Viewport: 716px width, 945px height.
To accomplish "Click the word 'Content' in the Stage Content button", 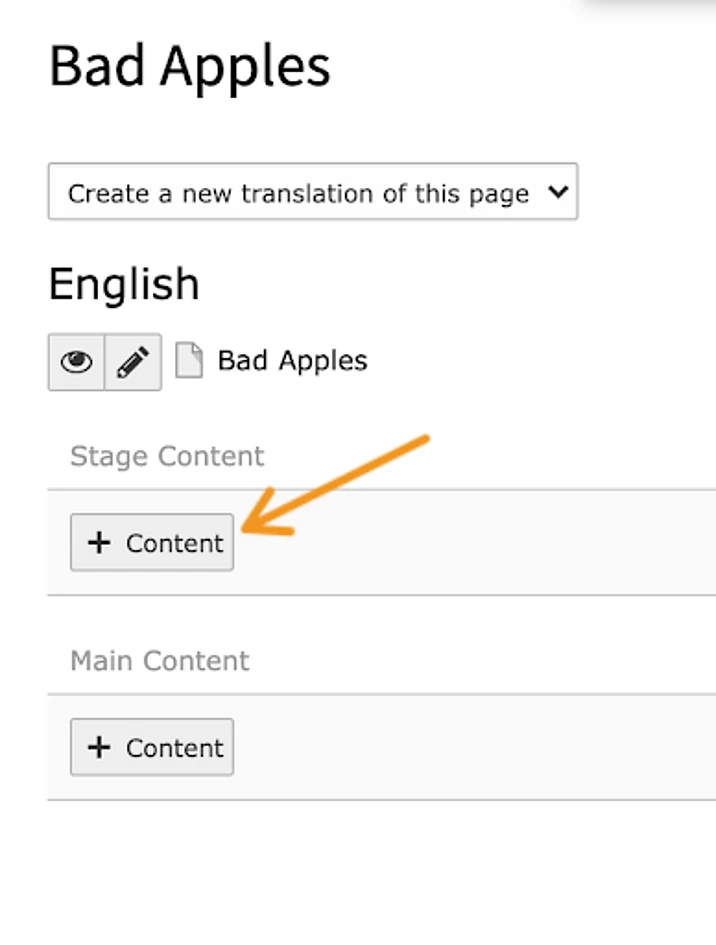I will 174,544.
